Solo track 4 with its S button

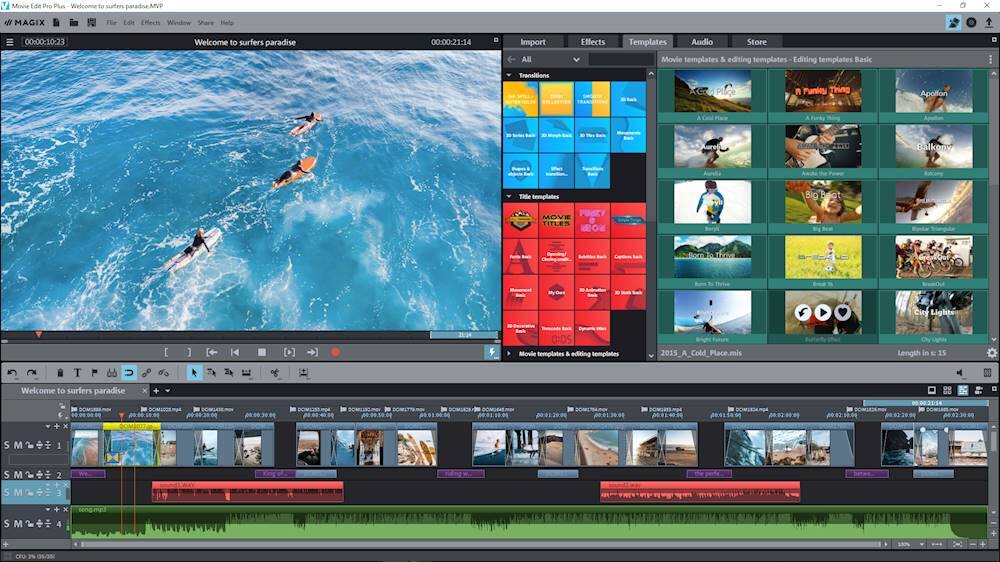point(7,524)
